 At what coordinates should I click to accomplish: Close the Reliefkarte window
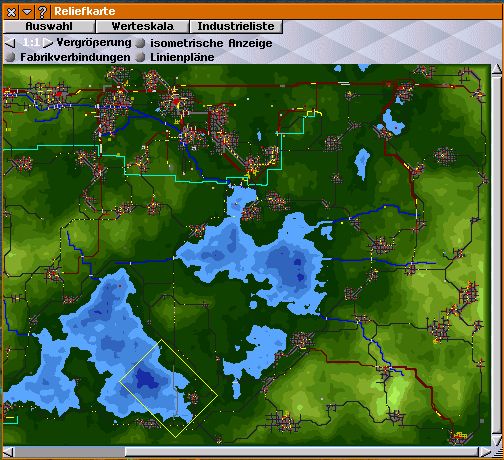[11, 12]
